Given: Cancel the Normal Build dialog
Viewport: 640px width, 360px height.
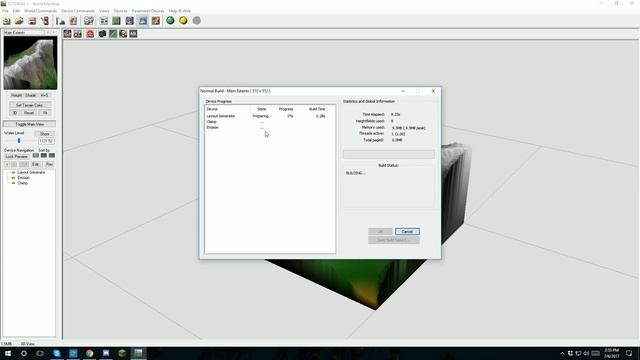Looking at the screenshot, I should pyautogui.click(x=407, y=231).
